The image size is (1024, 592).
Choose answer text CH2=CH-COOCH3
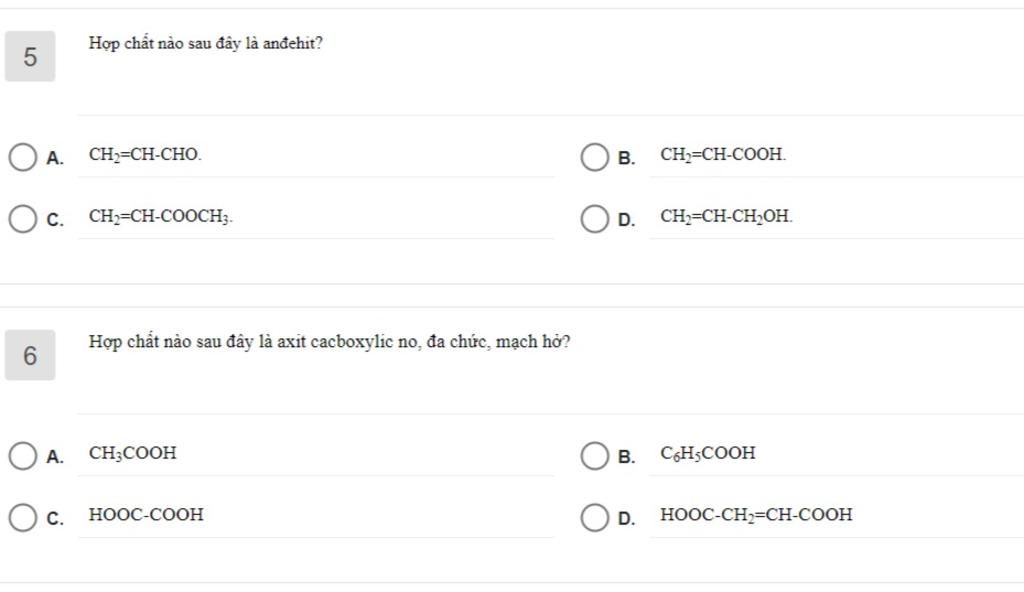[161, 216]
